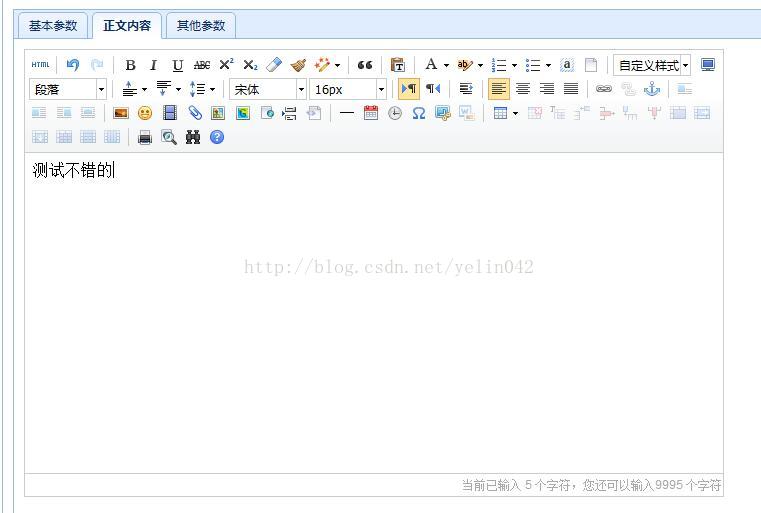This screenshot has width=761, height=513.
Task: Insert special character omega icon
Action: tap(418, 113)
